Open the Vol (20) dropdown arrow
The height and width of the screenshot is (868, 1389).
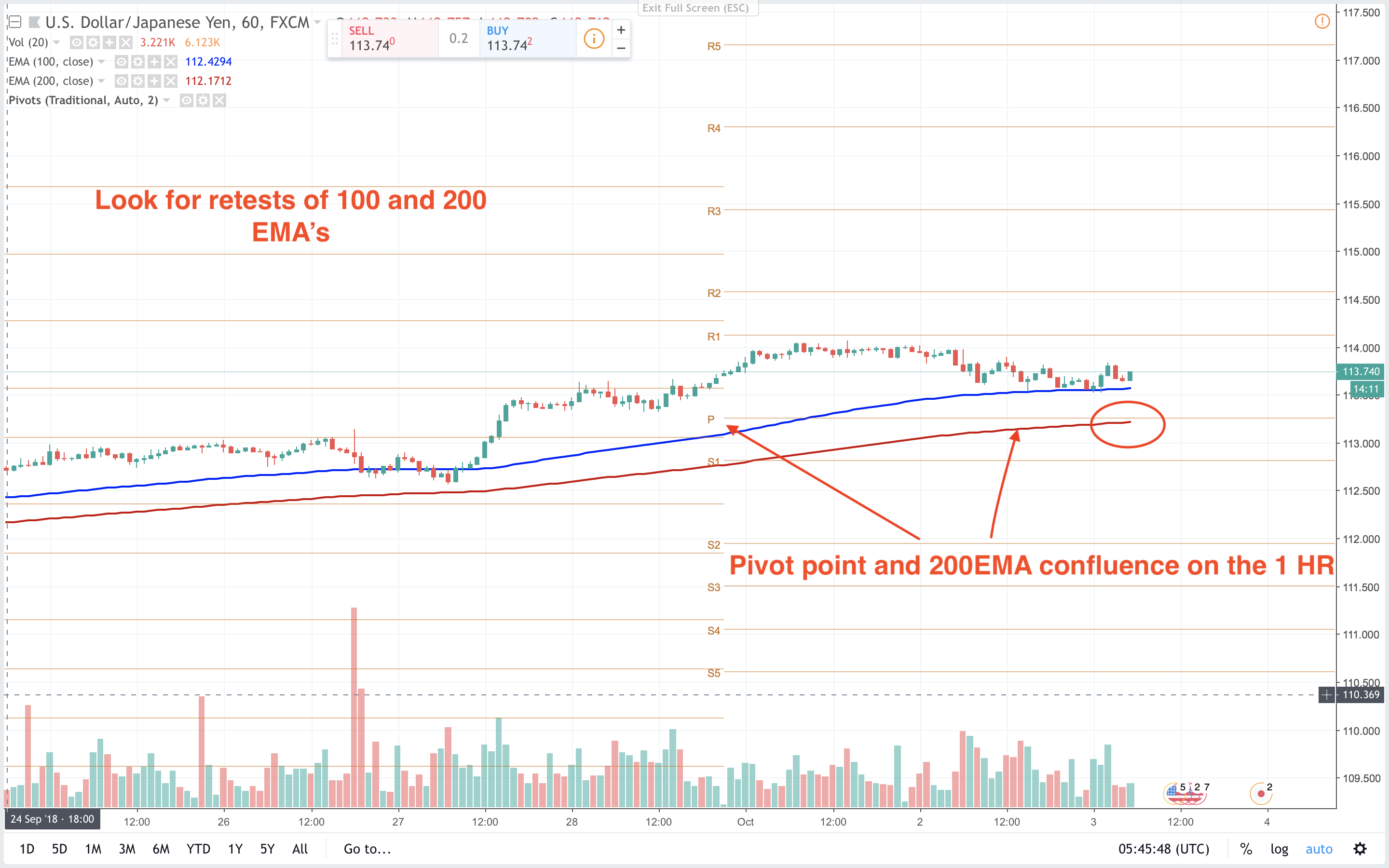click(x=56, y=42)
